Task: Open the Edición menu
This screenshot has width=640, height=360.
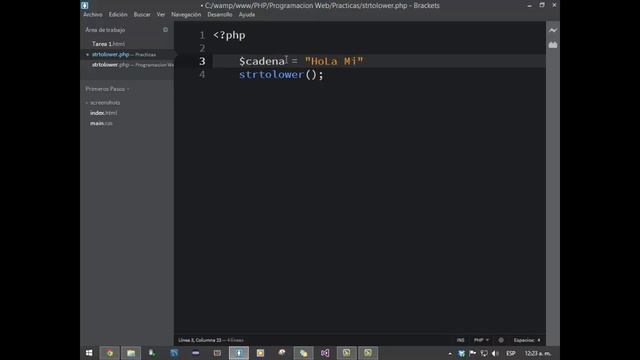Action: pos(118,15)
